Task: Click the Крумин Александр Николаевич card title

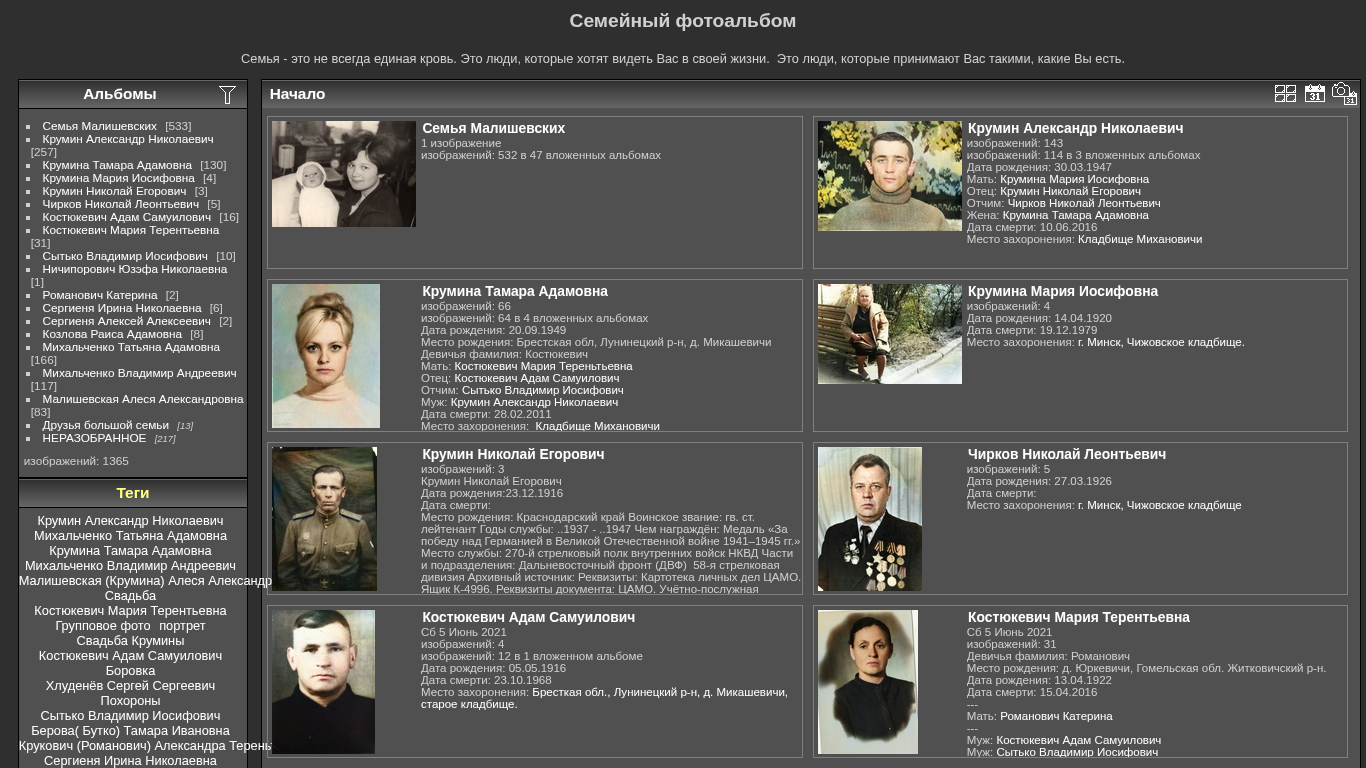Action: tap(1076, 128)
